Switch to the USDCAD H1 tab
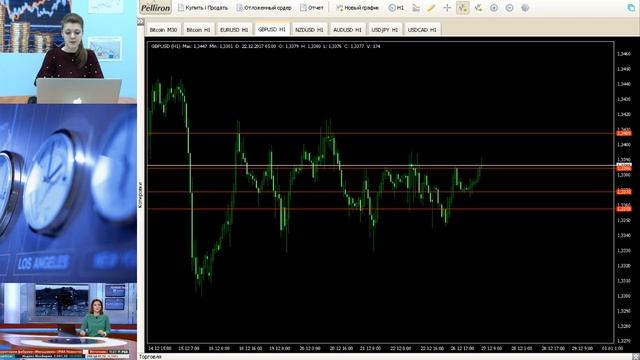 [x=422, y=30]
